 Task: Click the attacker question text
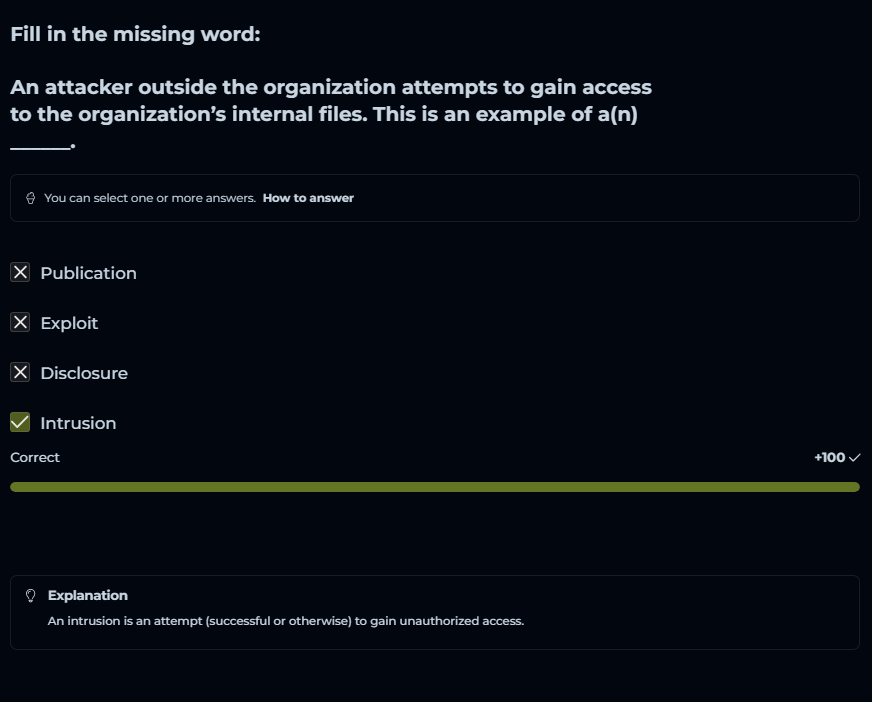pos(330,100)
